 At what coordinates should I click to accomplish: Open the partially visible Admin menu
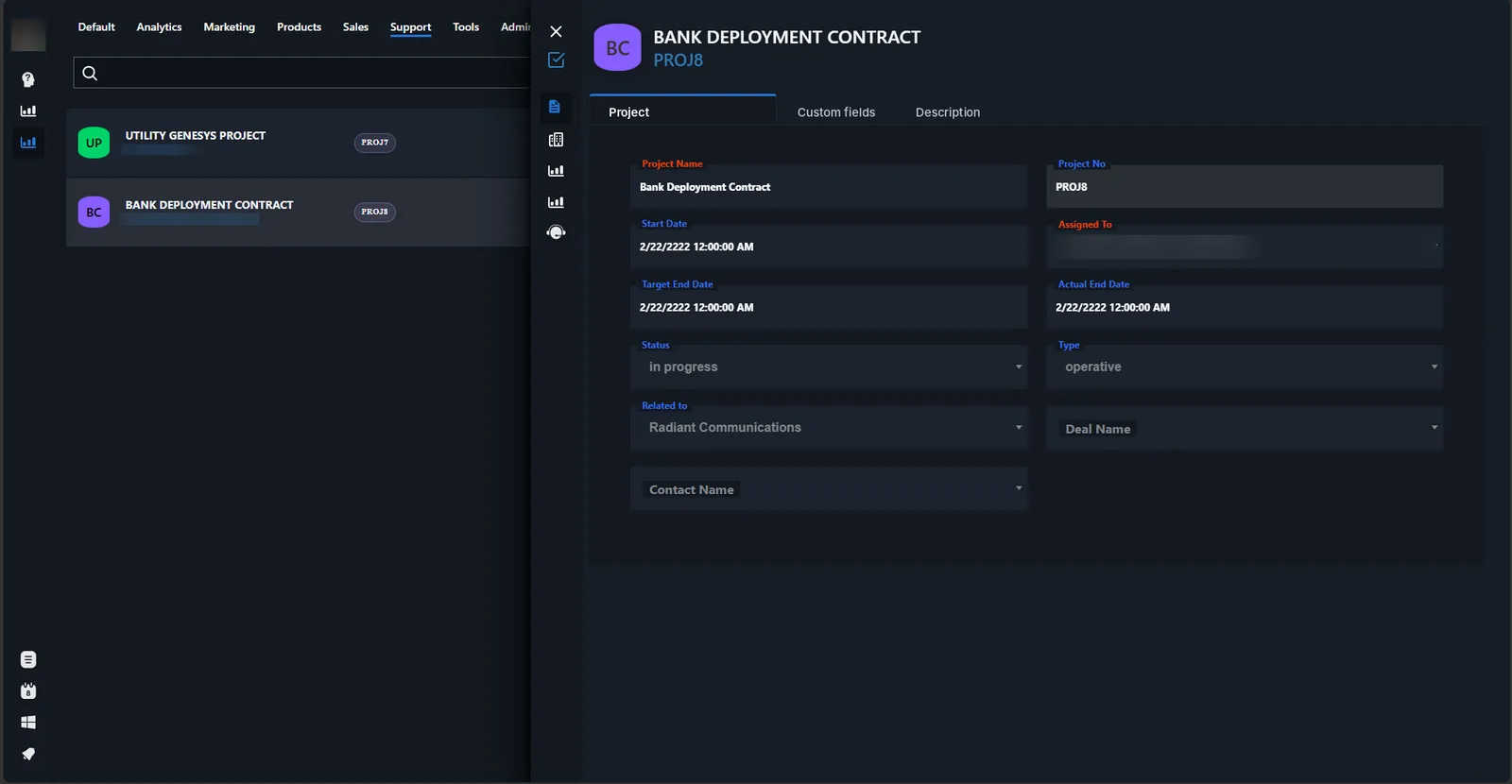coord(516,27)
